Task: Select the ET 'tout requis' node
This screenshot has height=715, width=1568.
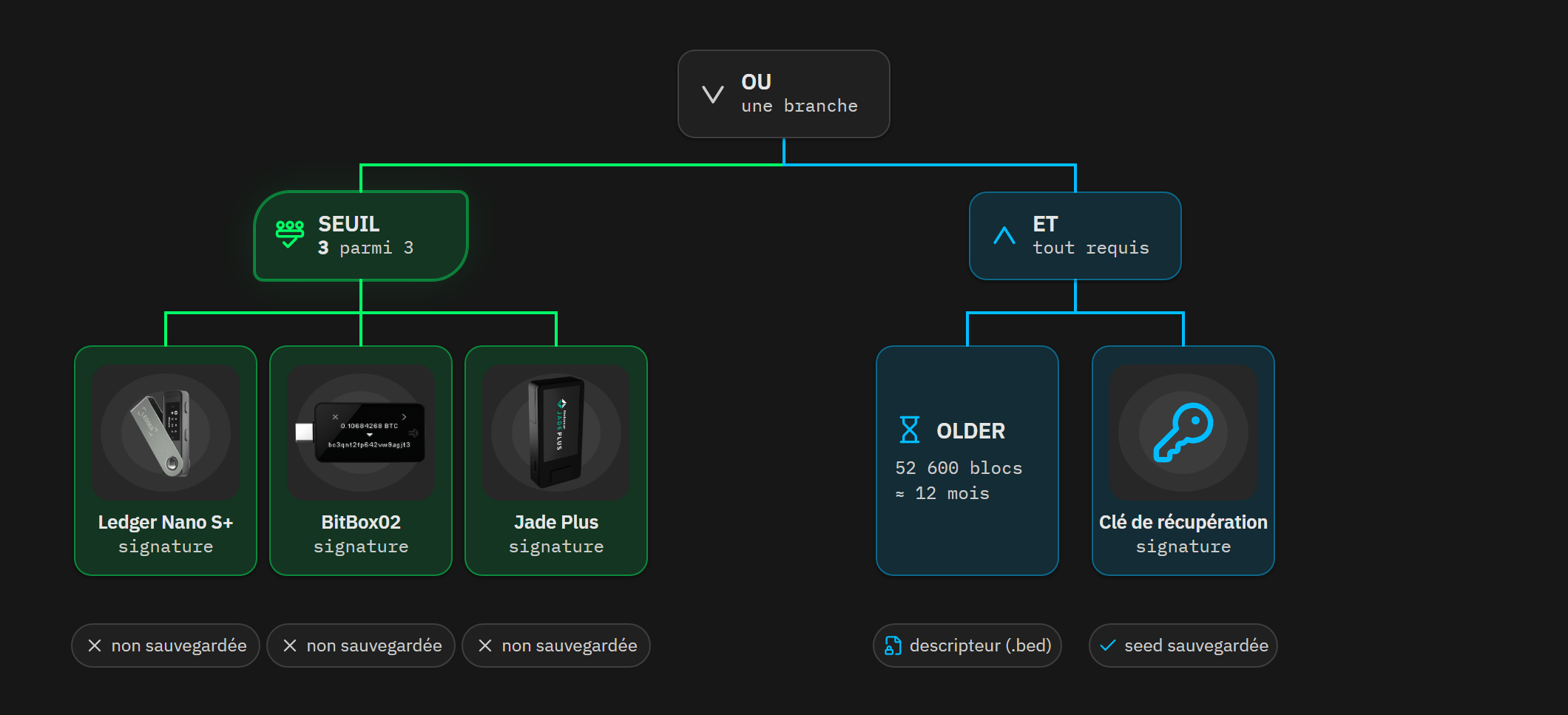Action: (x=1075, y=236)
